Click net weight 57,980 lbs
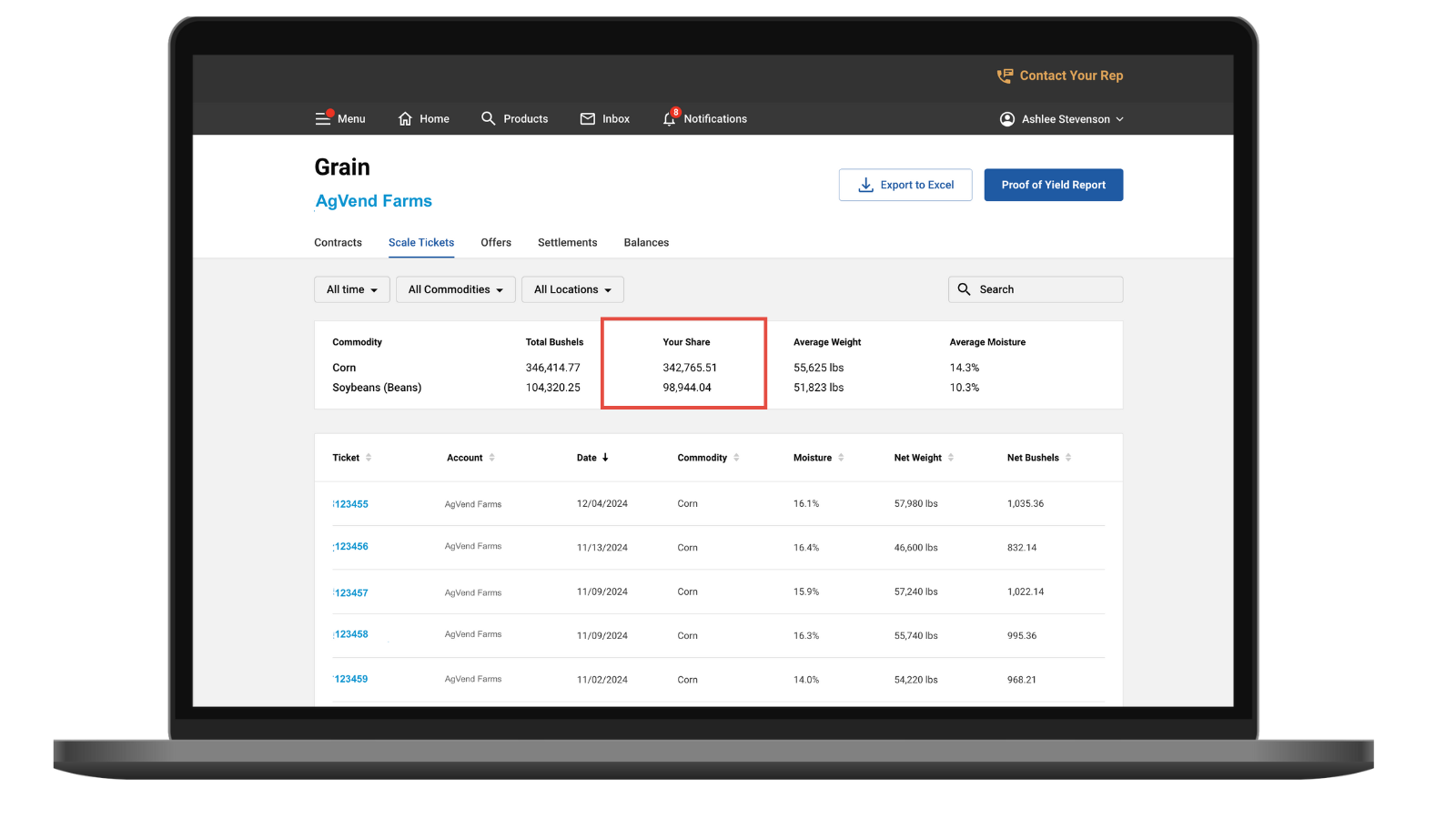Viewport: 1456px width, 819px height. [915, 503]
